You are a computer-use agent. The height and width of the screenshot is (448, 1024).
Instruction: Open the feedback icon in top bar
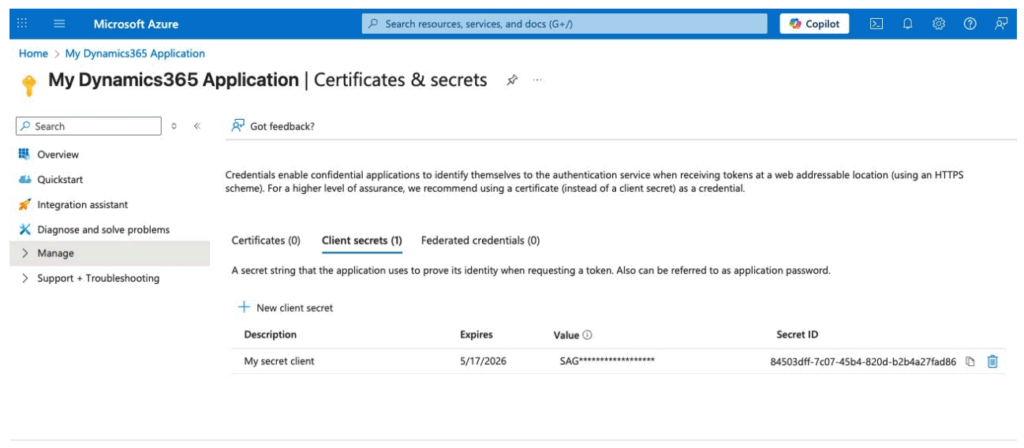pyautogui.click(x=1001, y=24)
